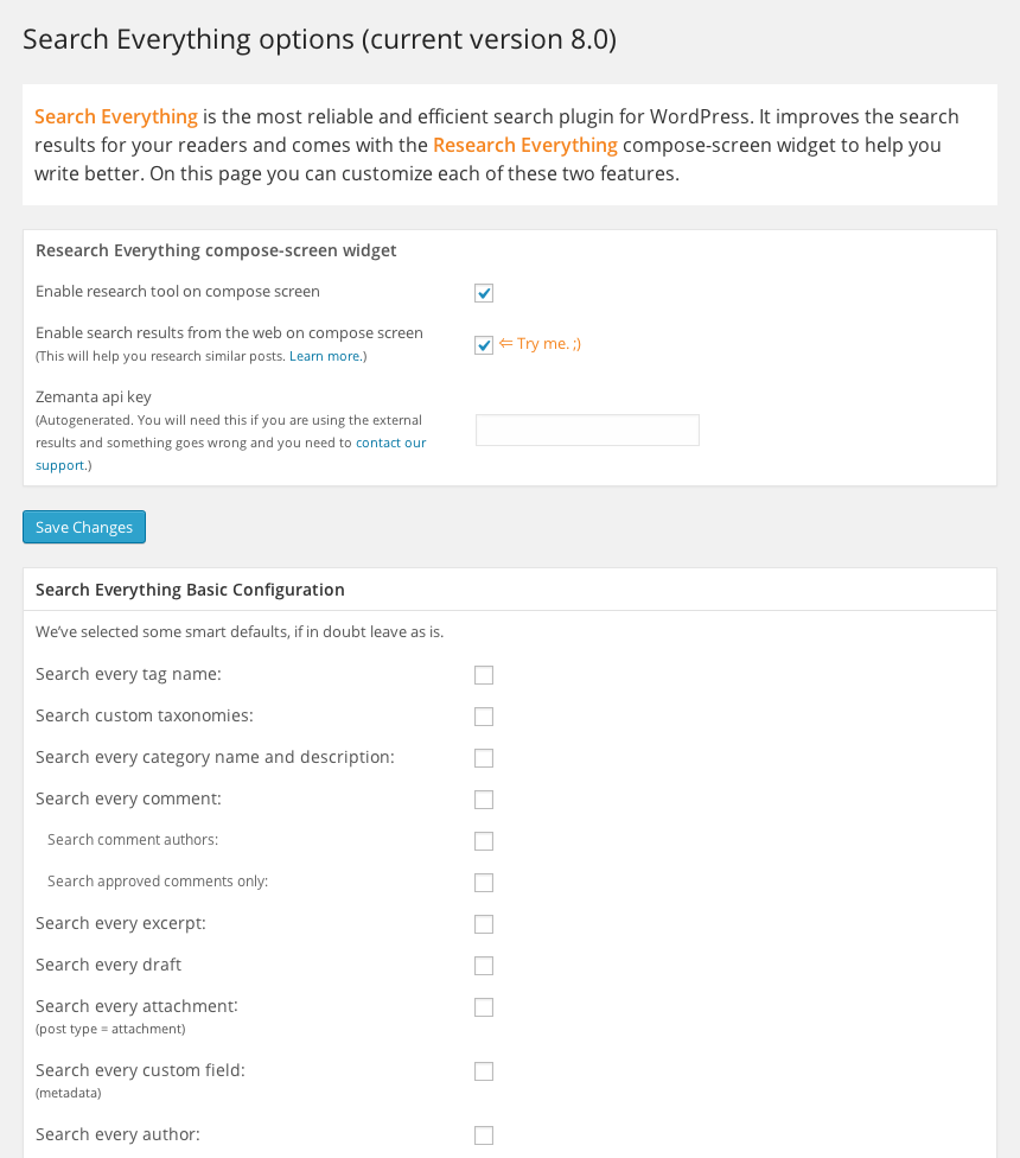
Task: Enable Search every custom field
Action: click(484, 1072)
